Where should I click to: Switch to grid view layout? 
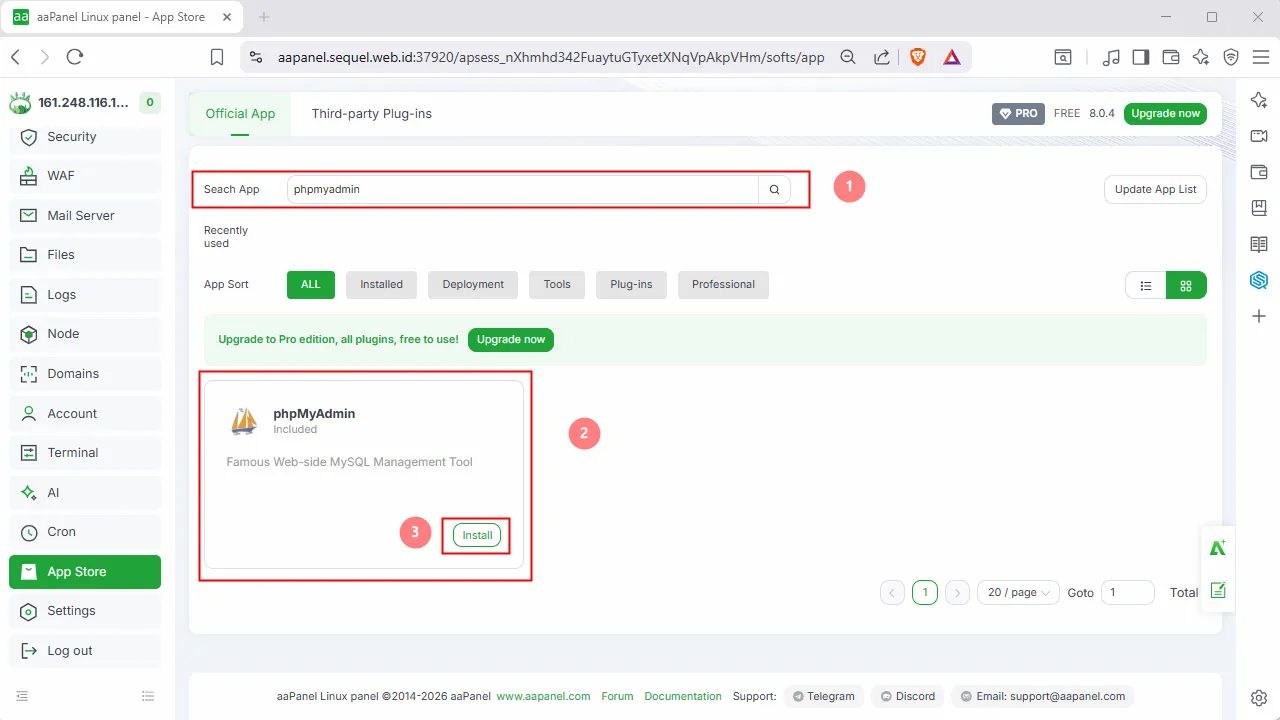tap(1186, 285)
